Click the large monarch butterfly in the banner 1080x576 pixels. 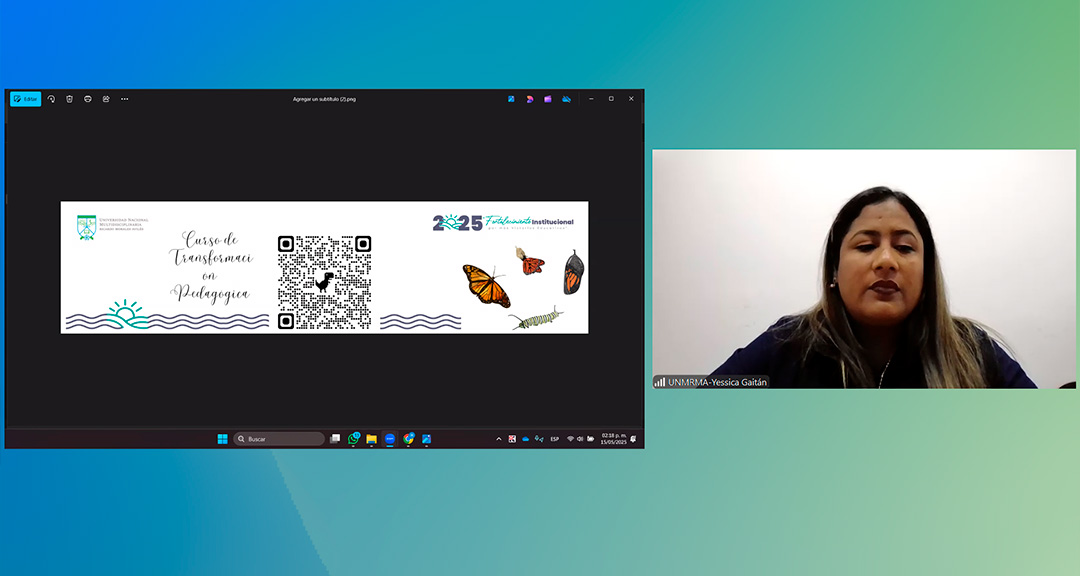click(486, 285)
